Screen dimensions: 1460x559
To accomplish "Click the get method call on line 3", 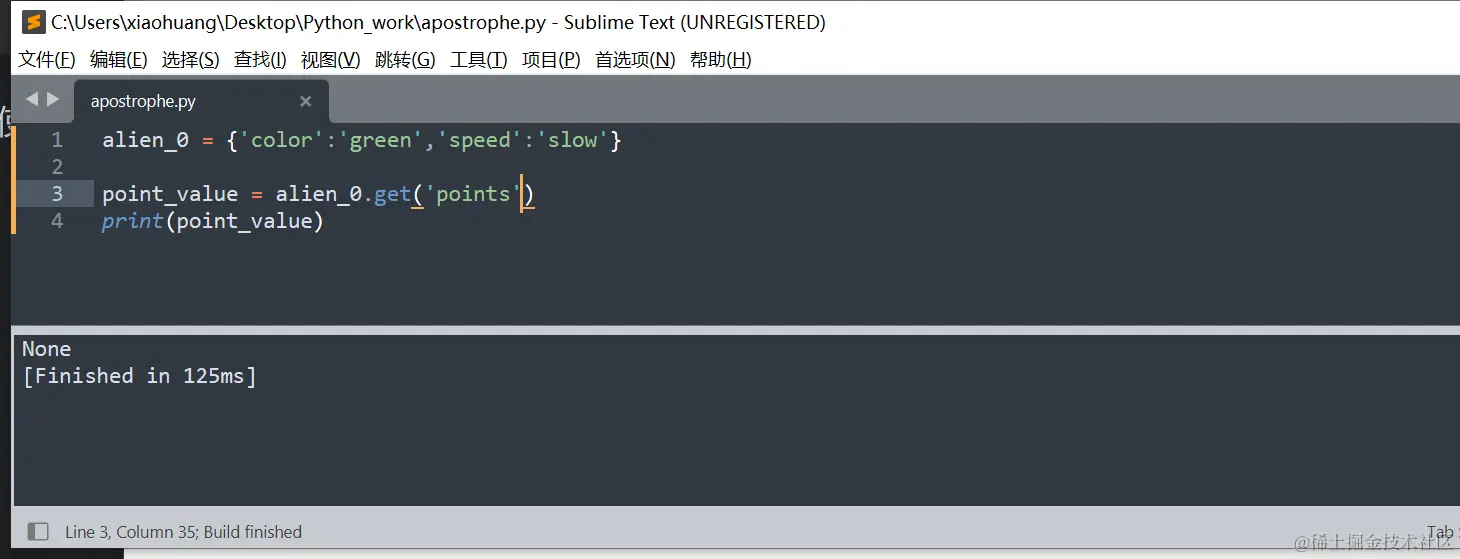I will coord(392,194).
